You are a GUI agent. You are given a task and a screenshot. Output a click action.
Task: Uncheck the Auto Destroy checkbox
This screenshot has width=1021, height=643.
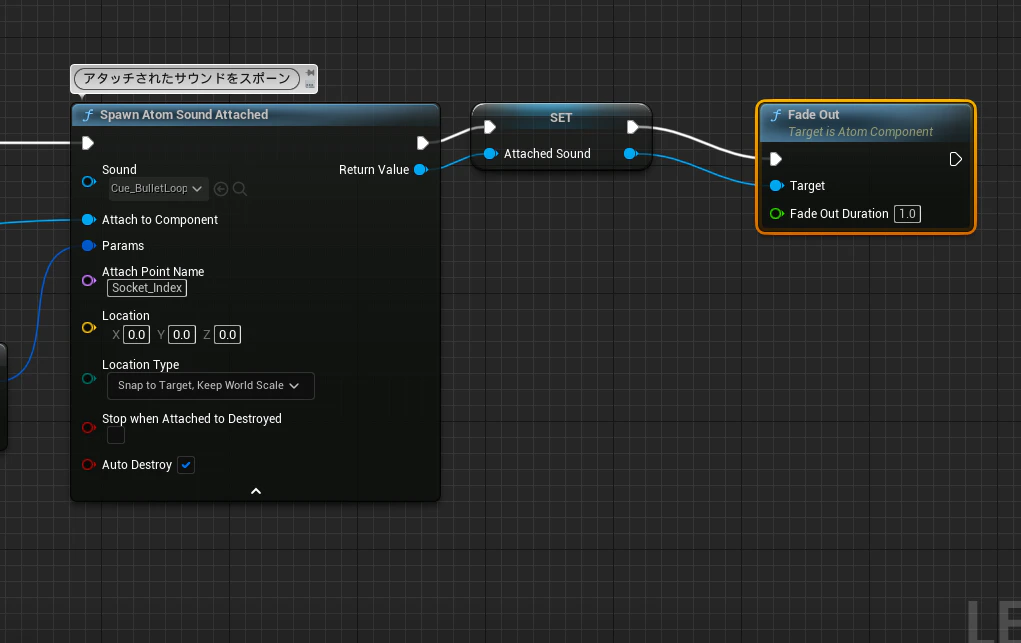(186, 465)
